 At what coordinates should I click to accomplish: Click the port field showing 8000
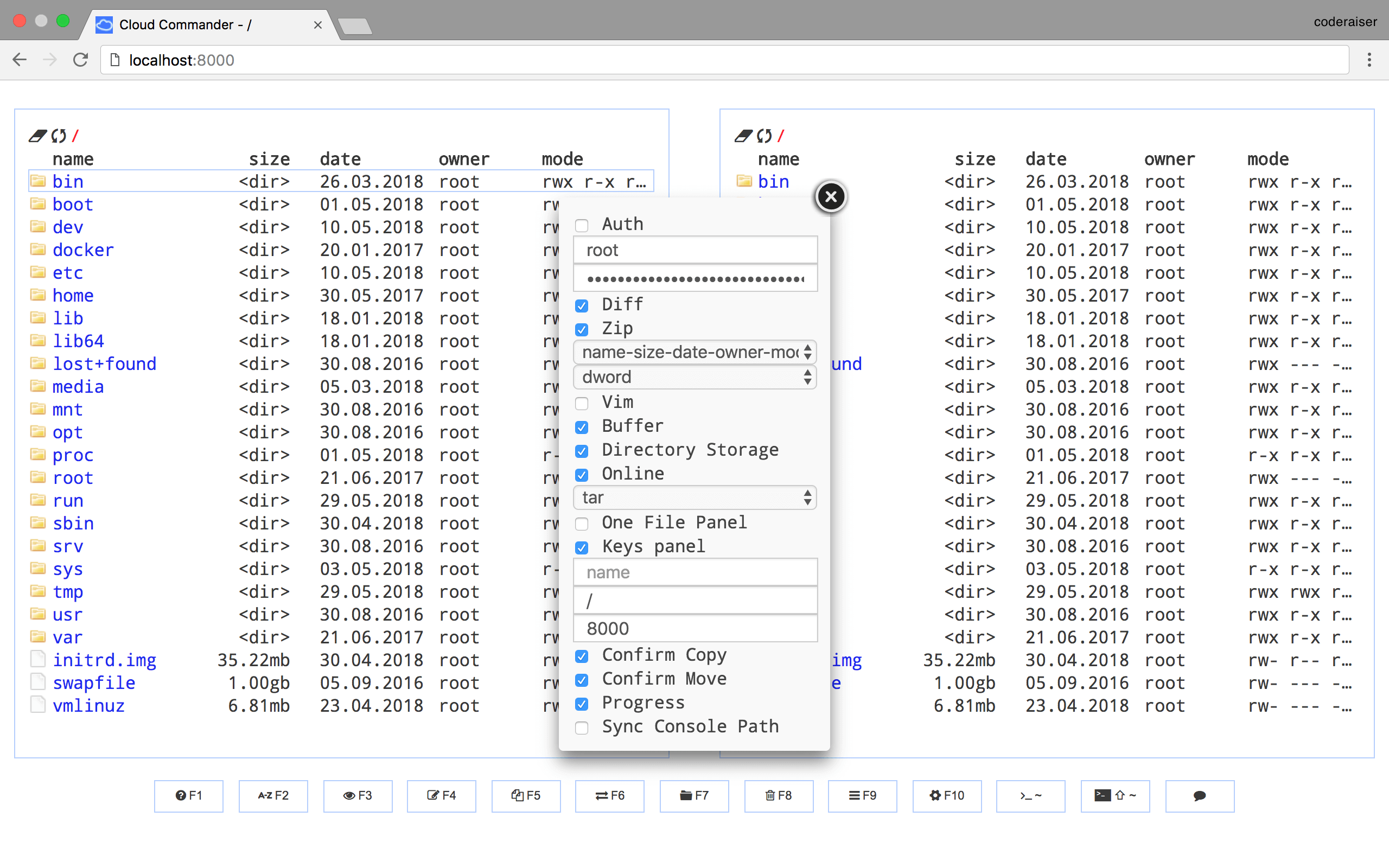(x=694, y=628)
